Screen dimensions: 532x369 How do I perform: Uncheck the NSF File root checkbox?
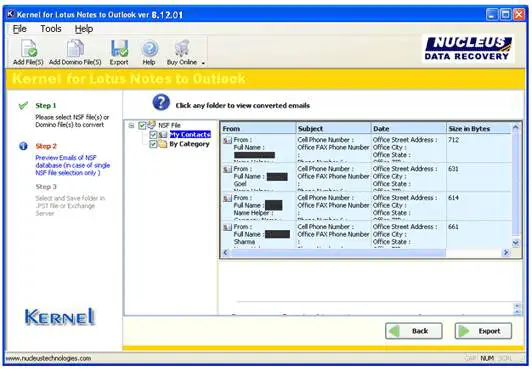pos(142,126)
